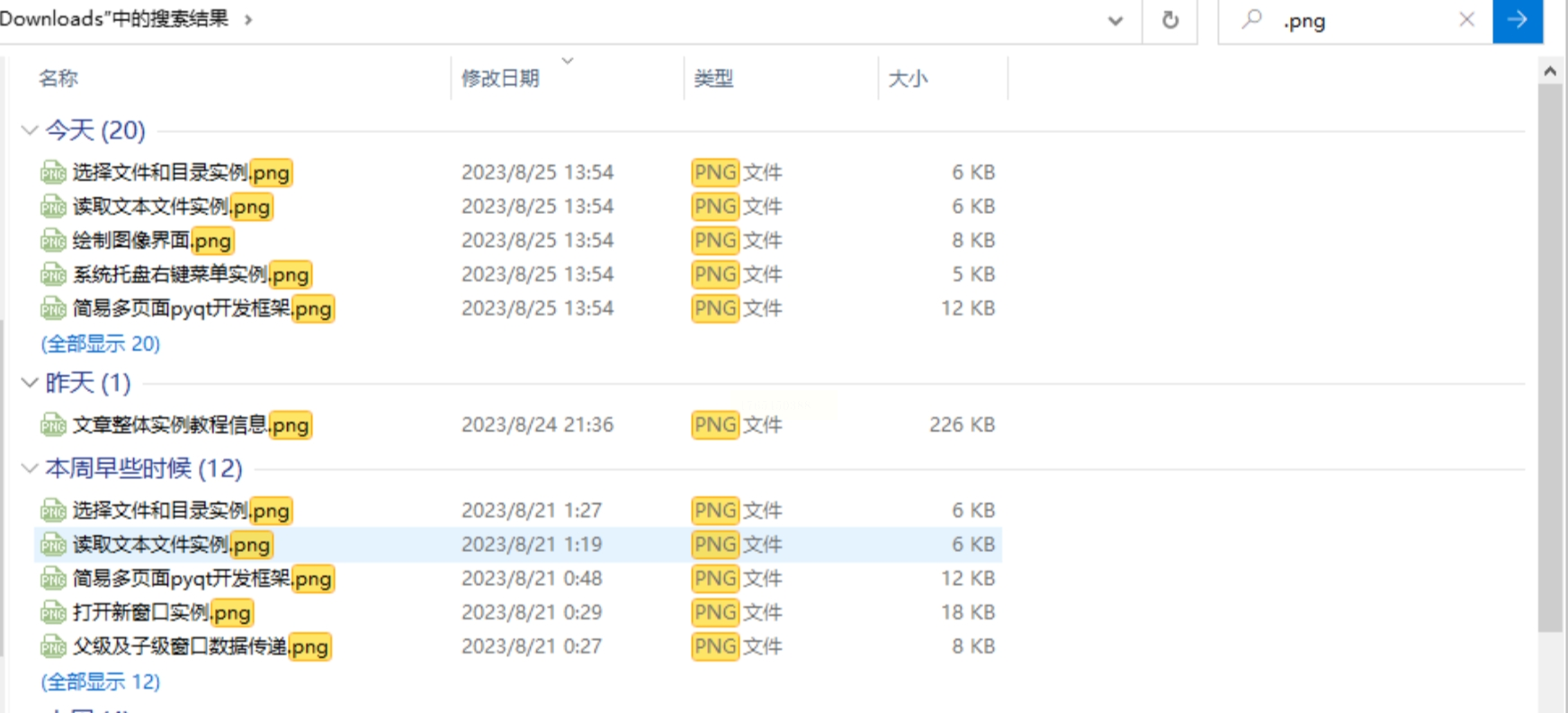Click the PNG 文件 type of 绘制图像界面.png

737,241
